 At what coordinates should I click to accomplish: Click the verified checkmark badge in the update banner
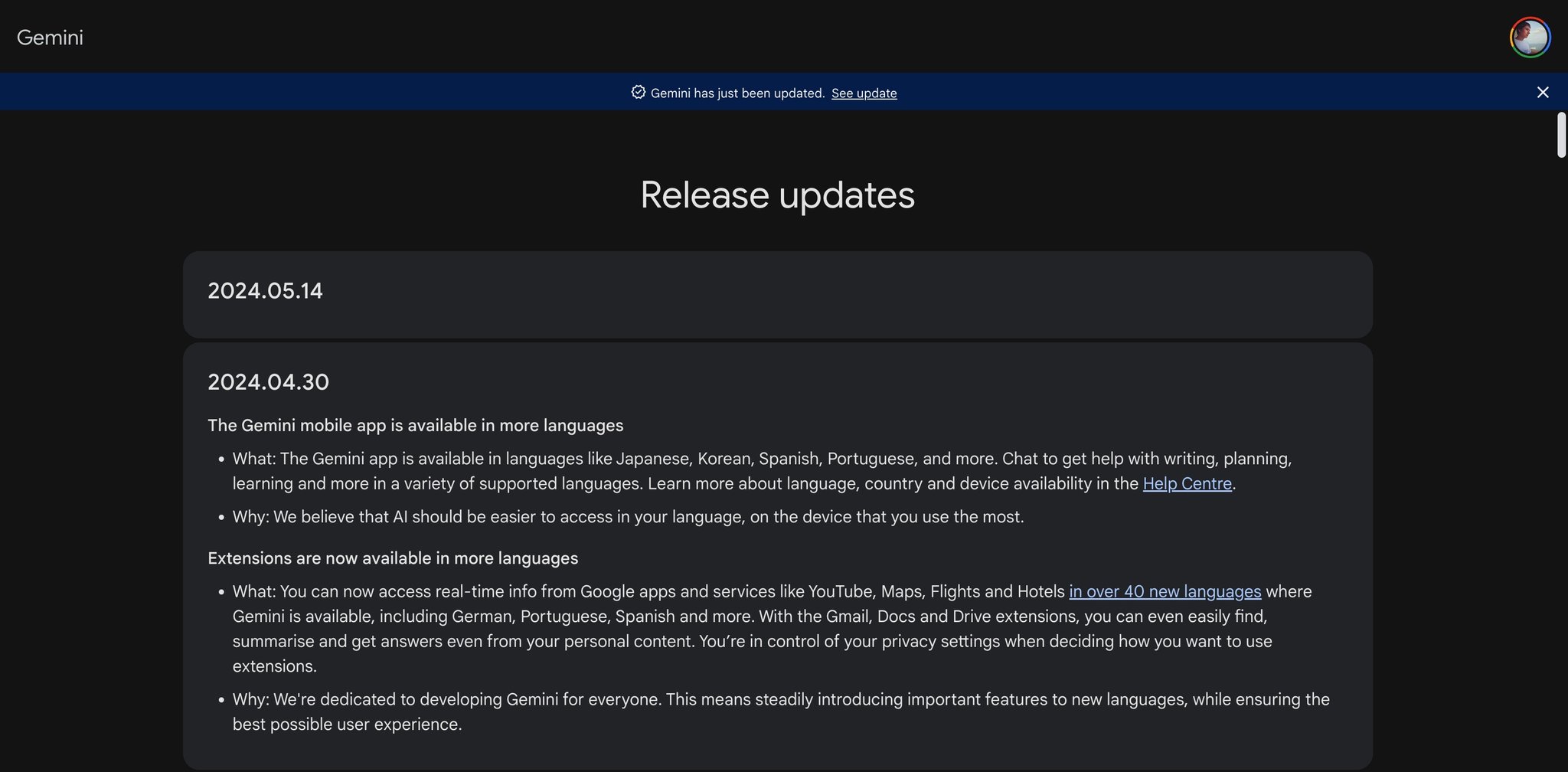tap(638, 92)
